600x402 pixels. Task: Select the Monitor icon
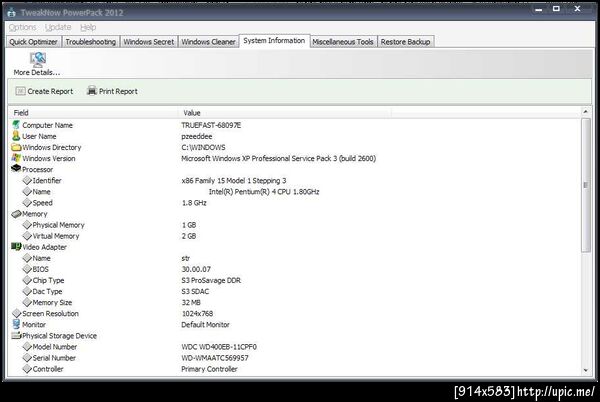pos(16,324)
